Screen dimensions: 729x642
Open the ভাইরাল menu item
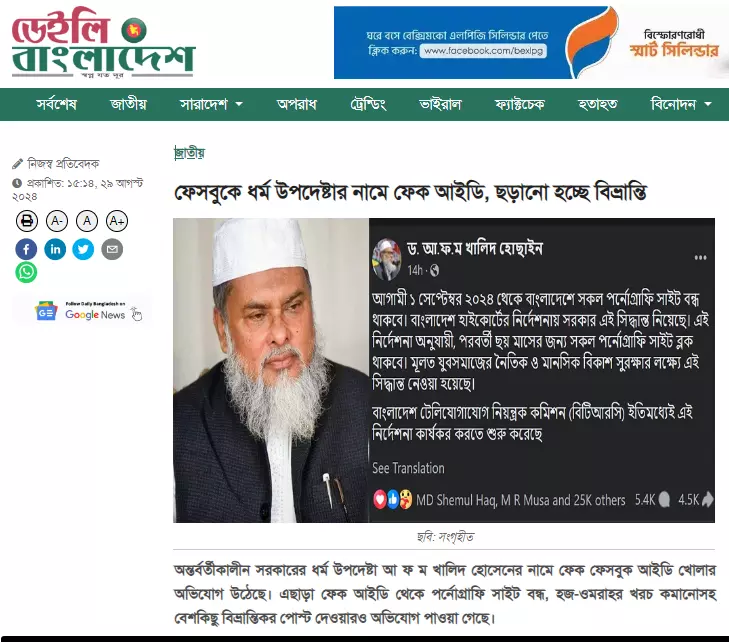tap(440, 104)
